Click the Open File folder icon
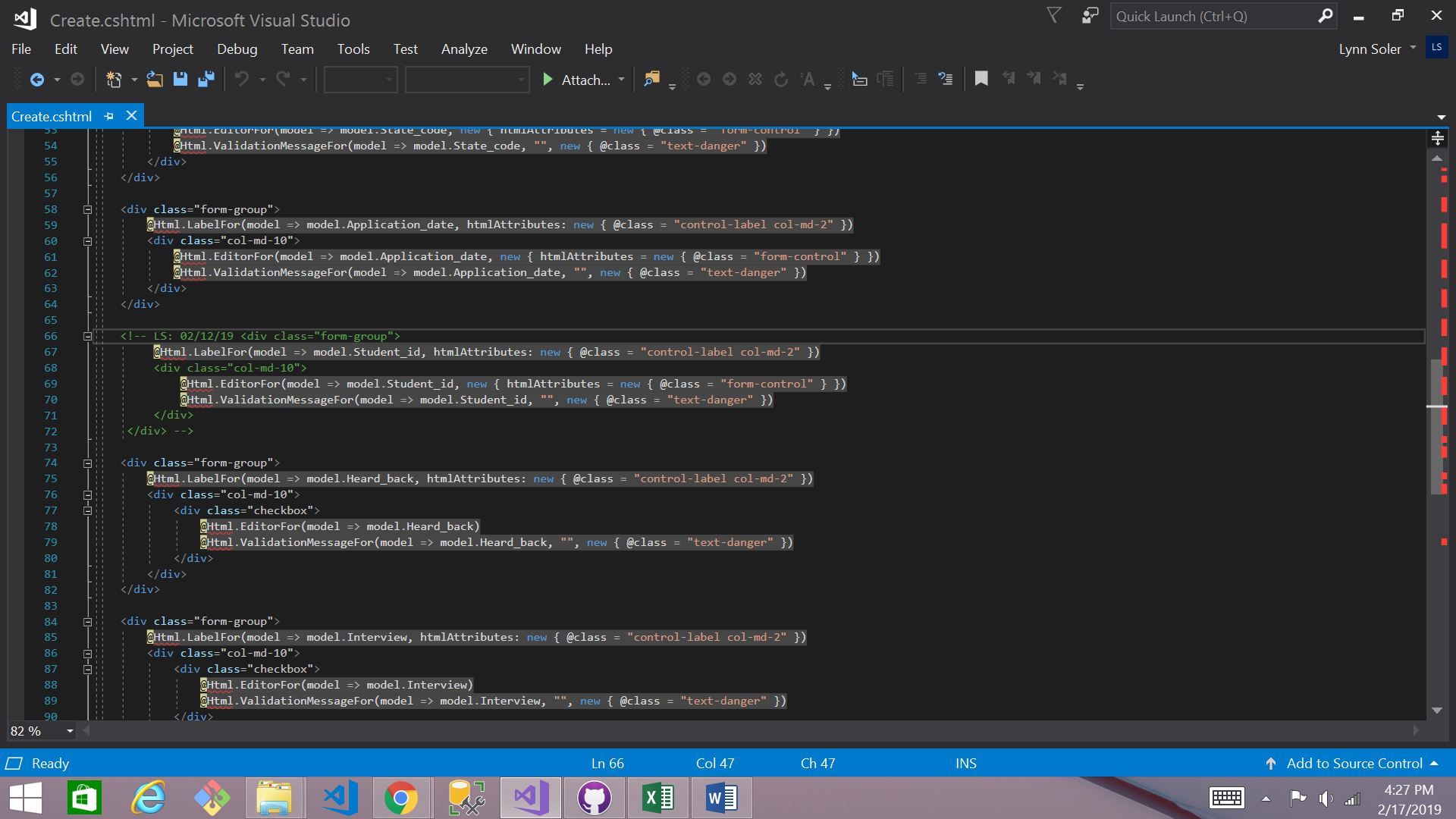Screen dimensions: 1456x819 click(155, 79)
